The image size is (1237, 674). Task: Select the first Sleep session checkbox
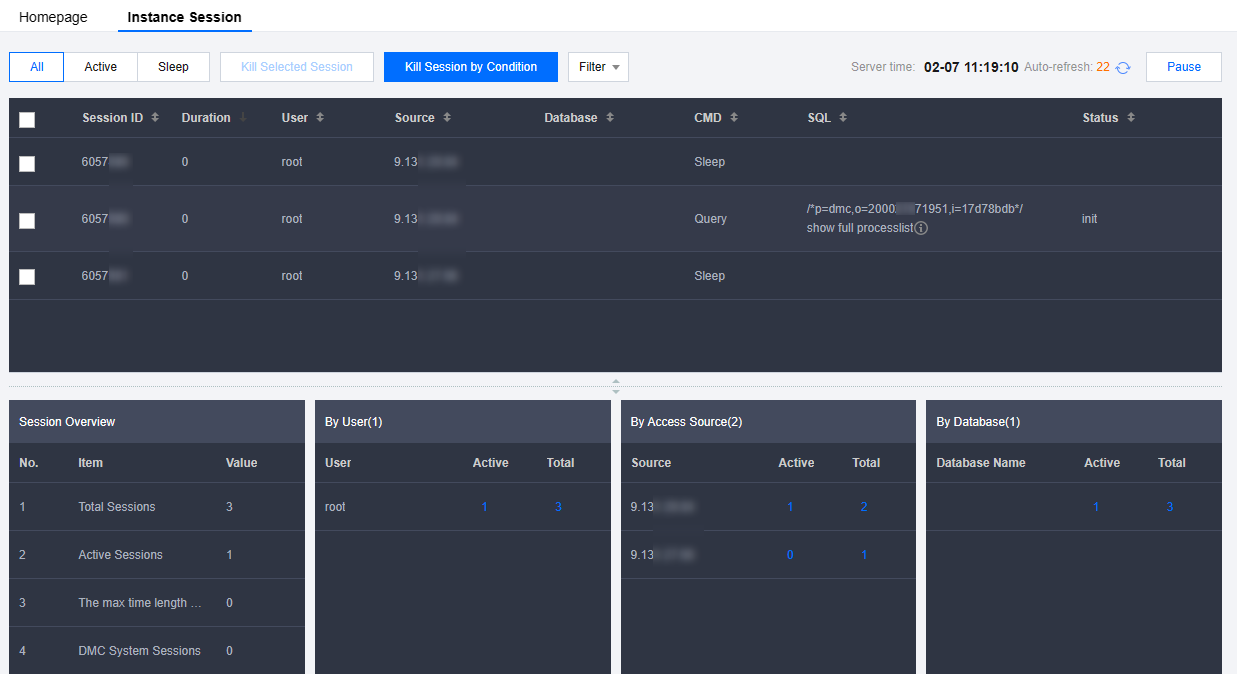tap(27, 163)
